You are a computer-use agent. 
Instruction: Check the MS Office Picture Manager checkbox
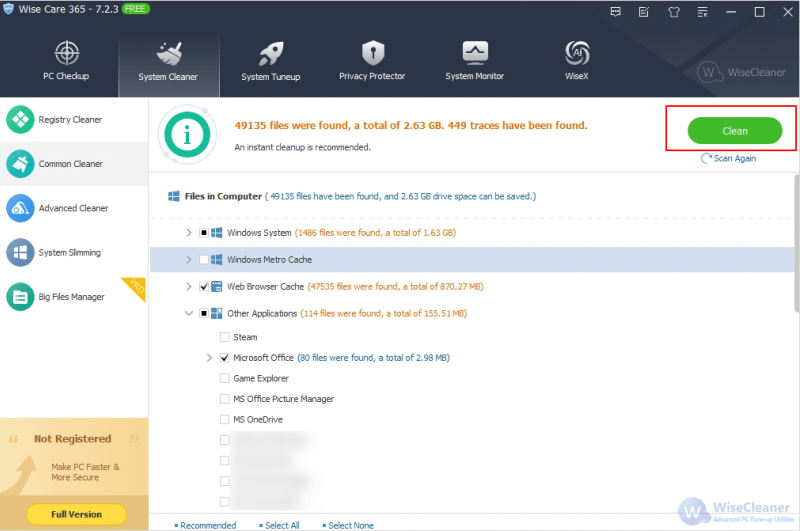(x=224, y=399)
